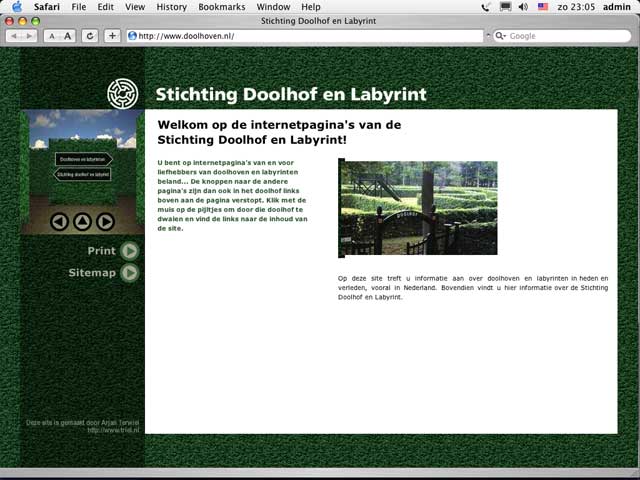Click the add bookmark plus button
The image size is (640, 480).
[x=112, y=36]
